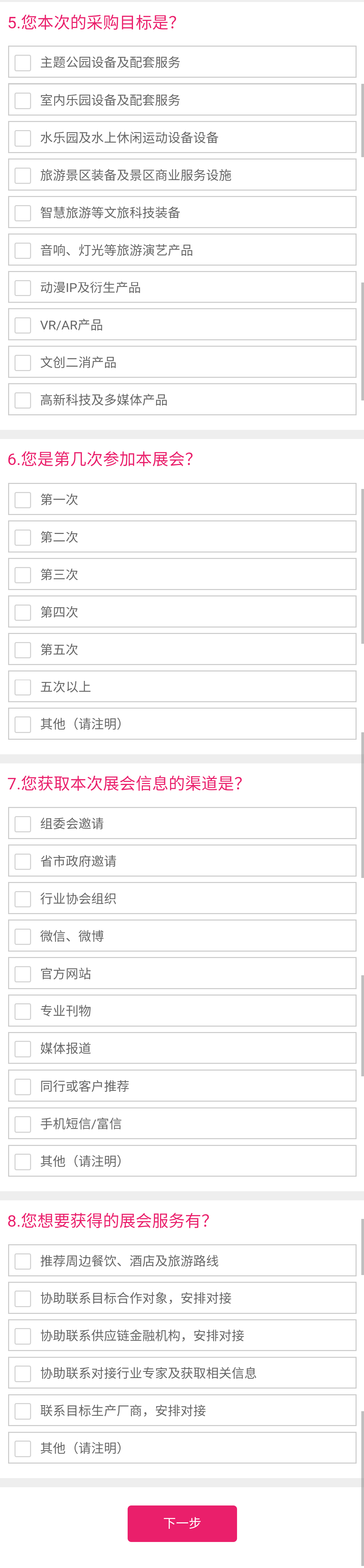Select 其他（请注明） under question 8
Screen dimensions: 364x1568
[182, 1448]
